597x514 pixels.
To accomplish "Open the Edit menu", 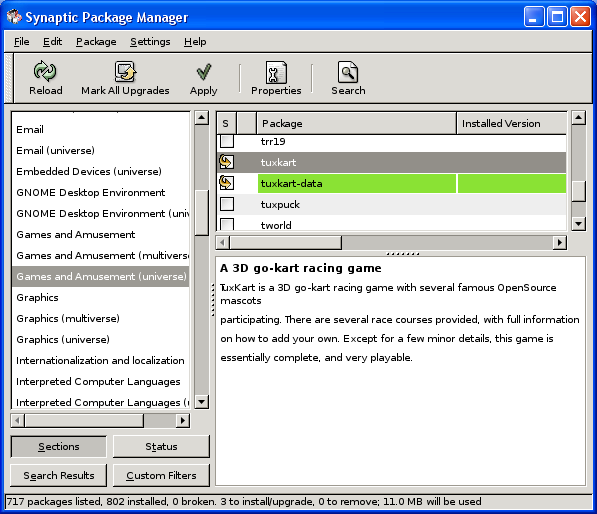I will (52, 42).
